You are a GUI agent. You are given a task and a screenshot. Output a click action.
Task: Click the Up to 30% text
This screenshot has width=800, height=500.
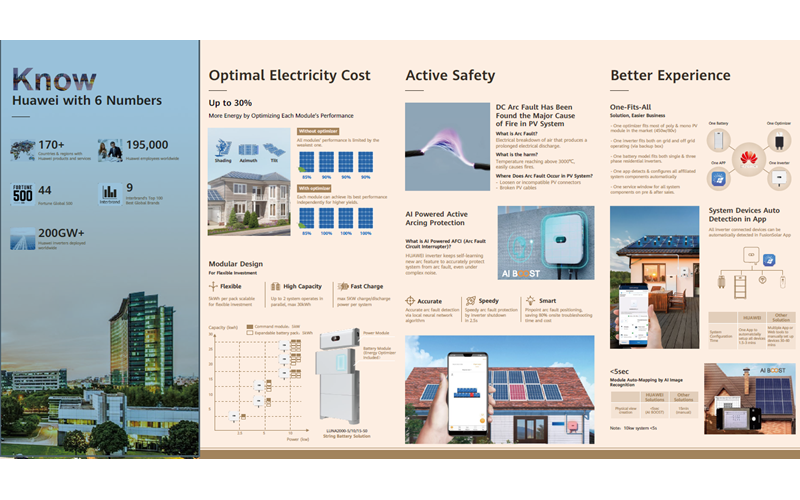pyautogui.click(x=230, y=103)
